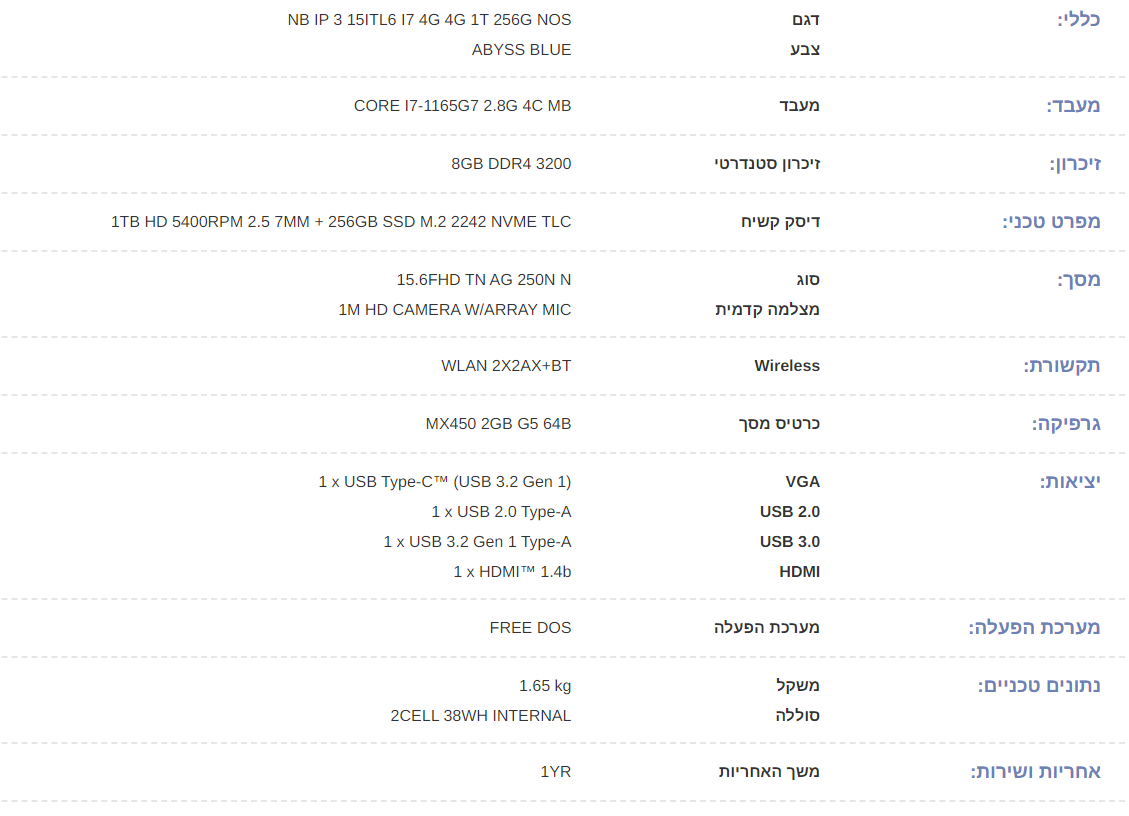Click the bold Wireless label
1129x816 pixels.
coord(787,366)
